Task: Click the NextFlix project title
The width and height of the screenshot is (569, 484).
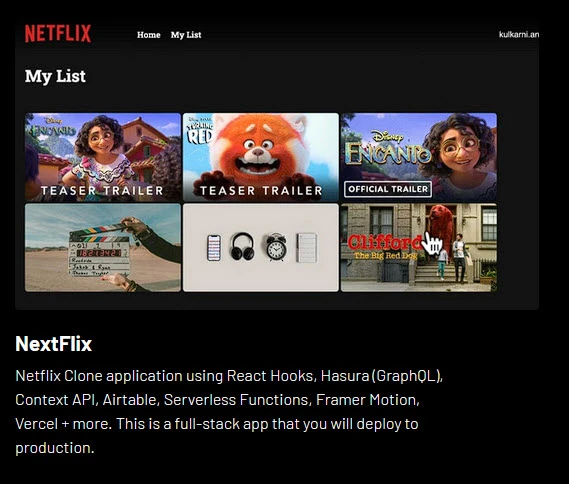Action: (53, 343)
